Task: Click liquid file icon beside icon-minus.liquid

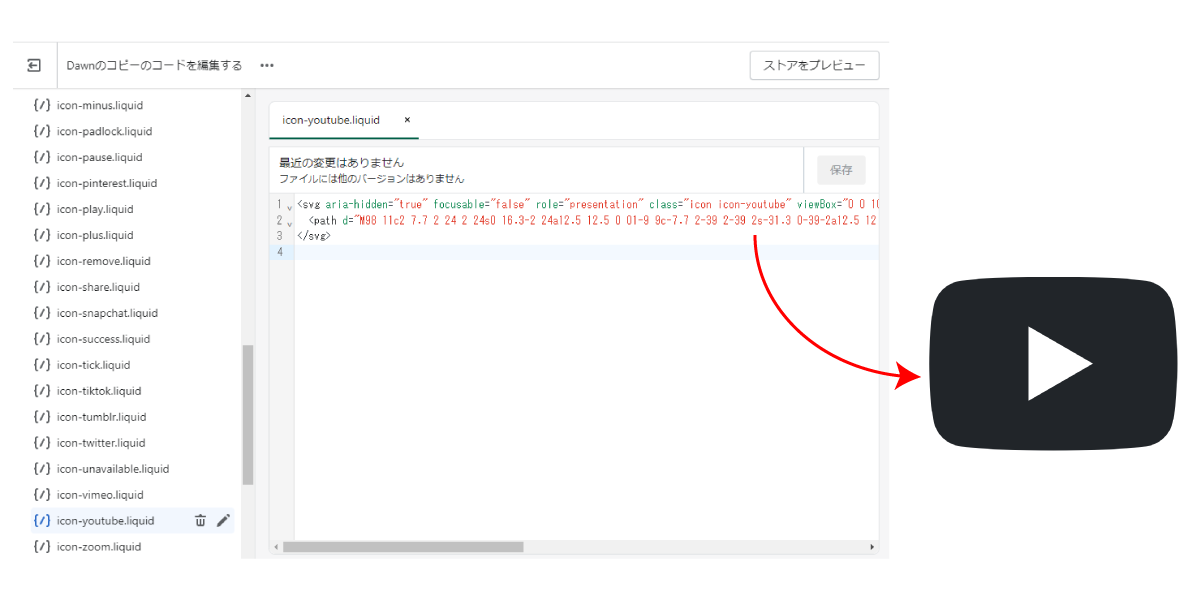Action: tap(41, 105)
